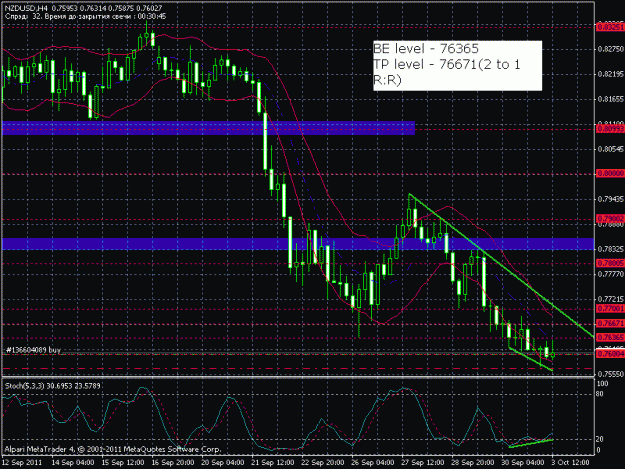This screenshot has height=469, width=625.
Task: Select the lower blue rectangle zone near 0.78325
Action: 298,244
